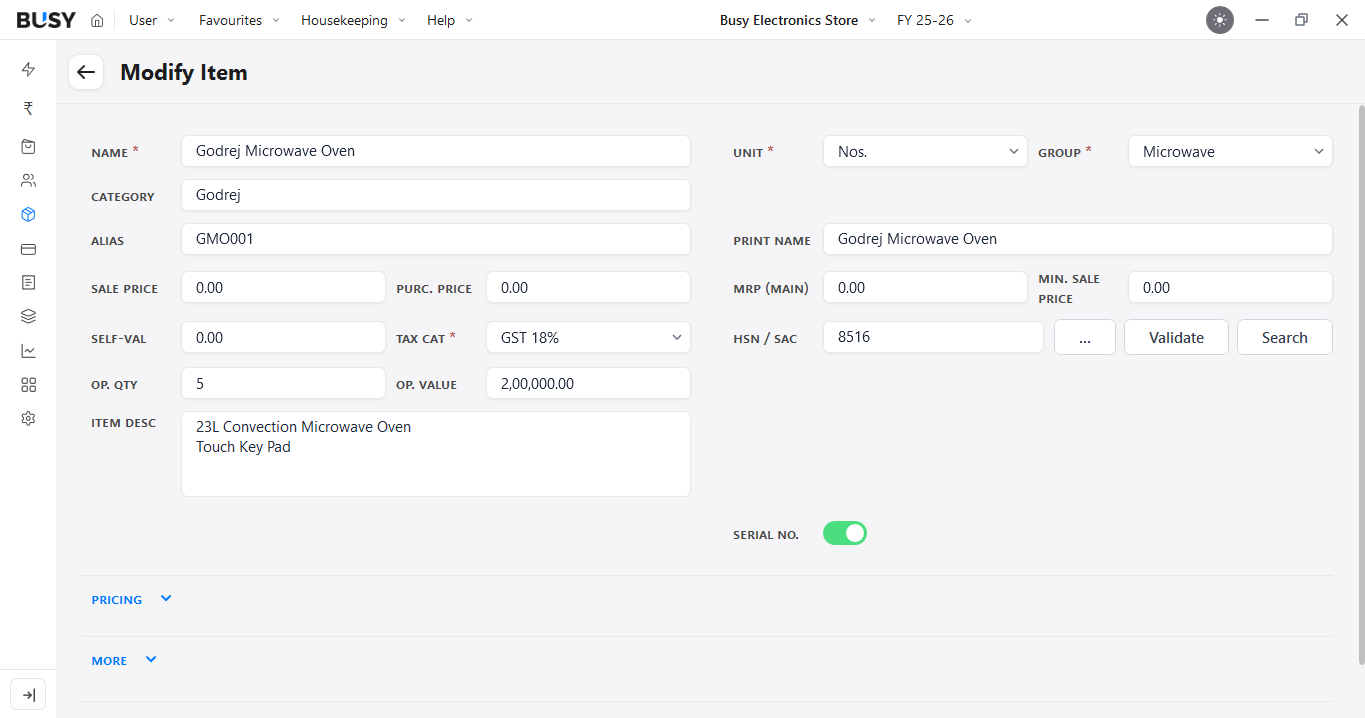The width and height of the screenshot is (1365, 718).
Task: Open the Favourites menu
Action: tap(239, 20)
